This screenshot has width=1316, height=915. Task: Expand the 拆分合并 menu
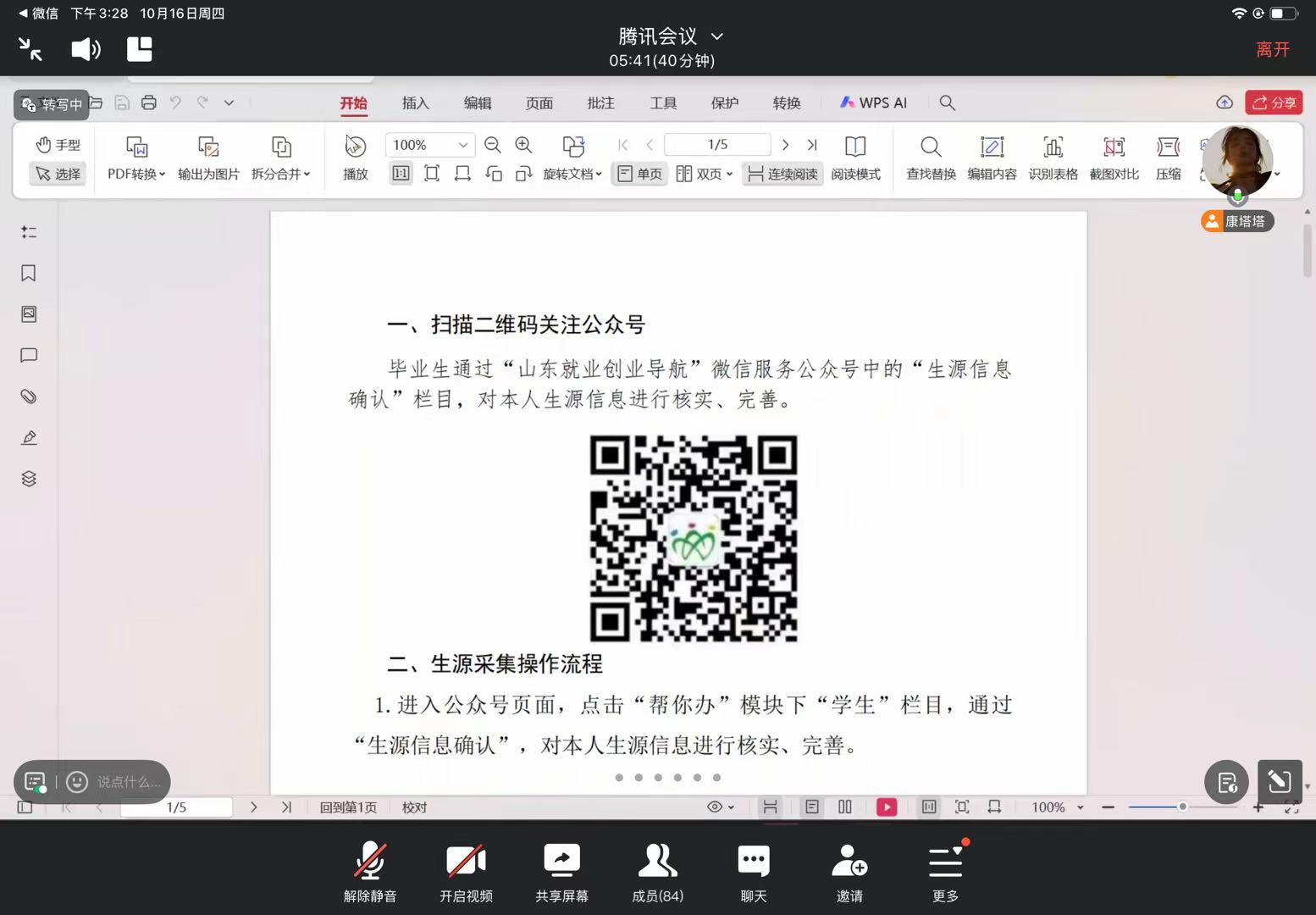pos(281,158)
